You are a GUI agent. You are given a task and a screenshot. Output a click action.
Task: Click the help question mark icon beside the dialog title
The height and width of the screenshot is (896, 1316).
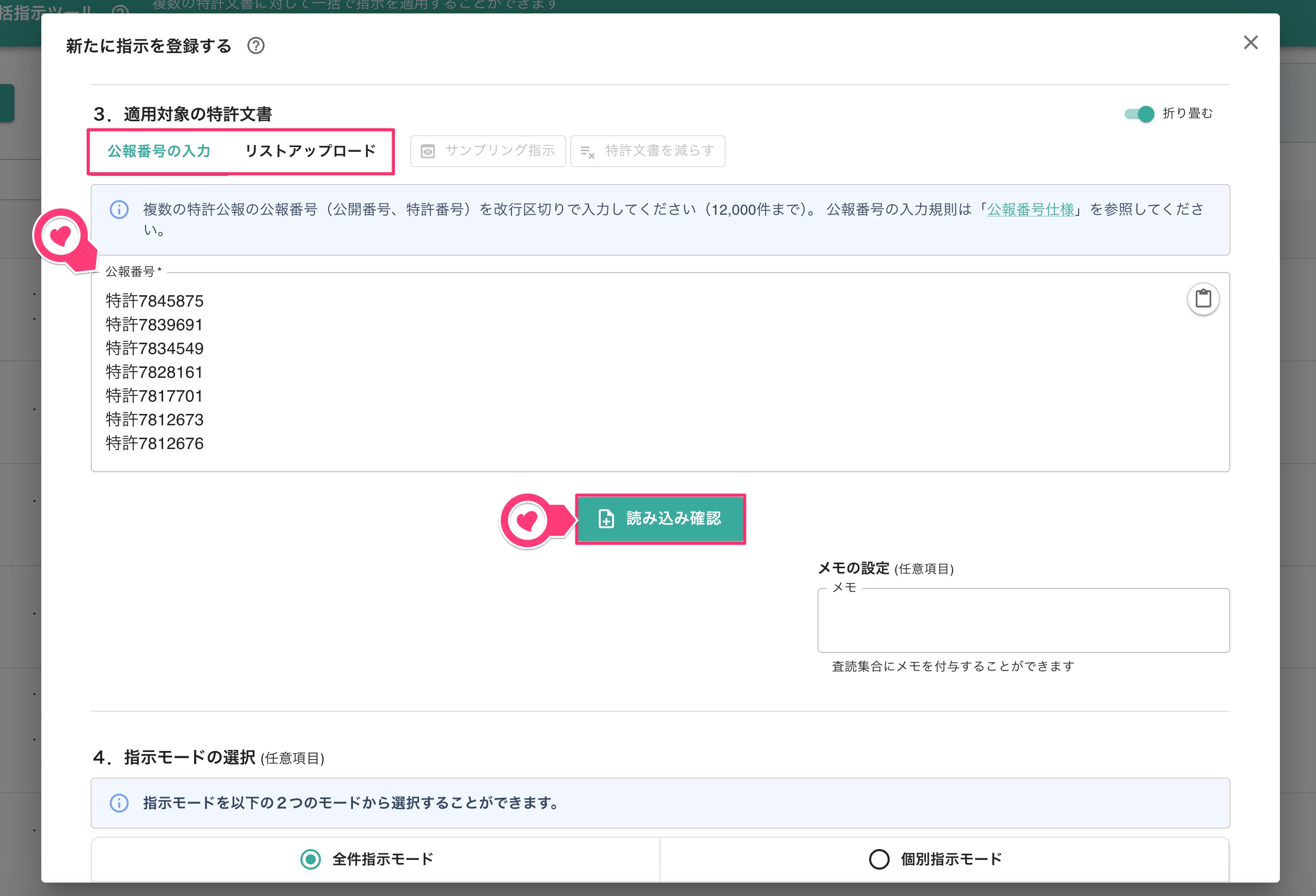[256, 45]
